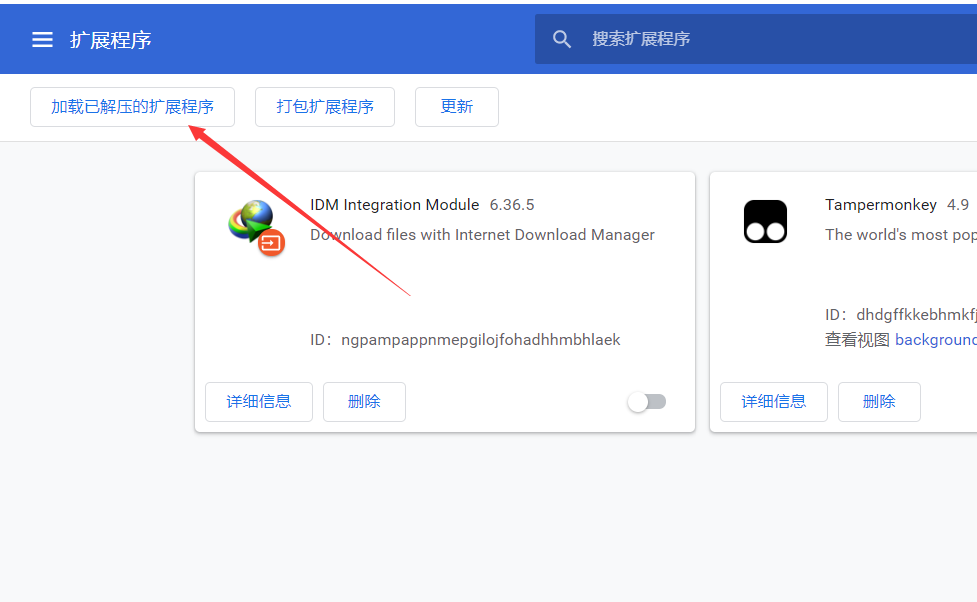Click the Tampermonkey extension icon
Viewport: 977px width, 602px height.
click(765, 221)
